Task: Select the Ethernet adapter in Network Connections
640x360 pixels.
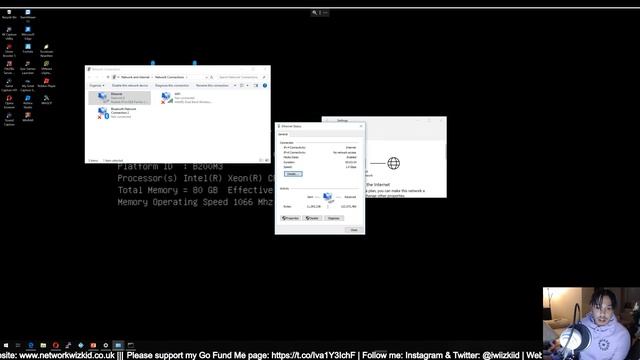Action: (120, 98)
